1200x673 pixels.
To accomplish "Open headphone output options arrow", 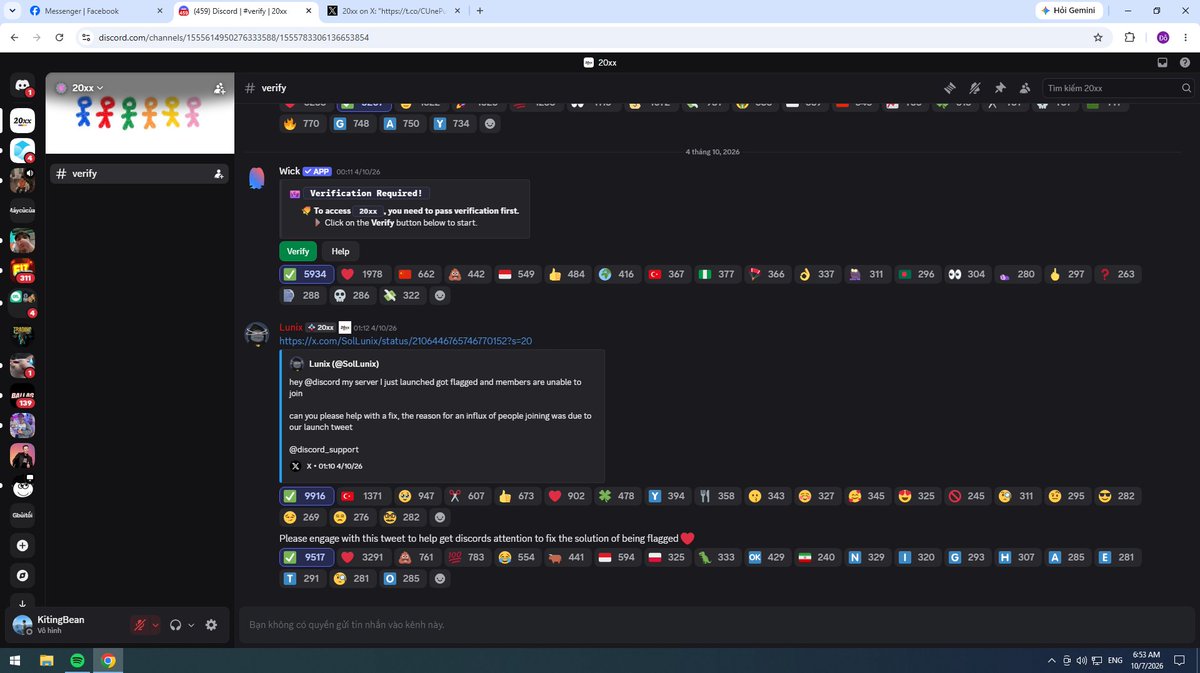I will [191, 625].
